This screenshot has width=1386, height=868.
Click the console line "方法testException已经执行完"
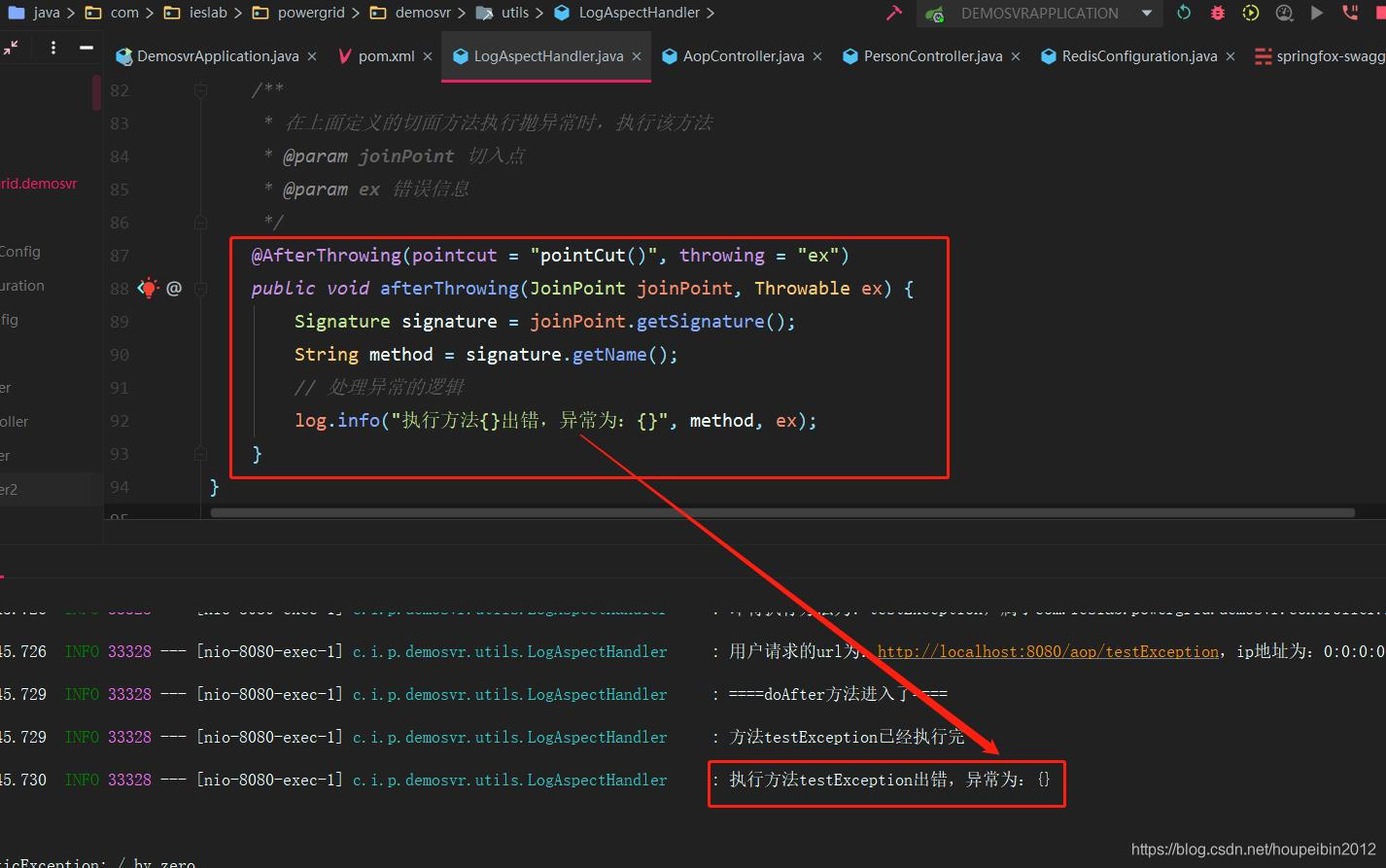pos(847,737)
